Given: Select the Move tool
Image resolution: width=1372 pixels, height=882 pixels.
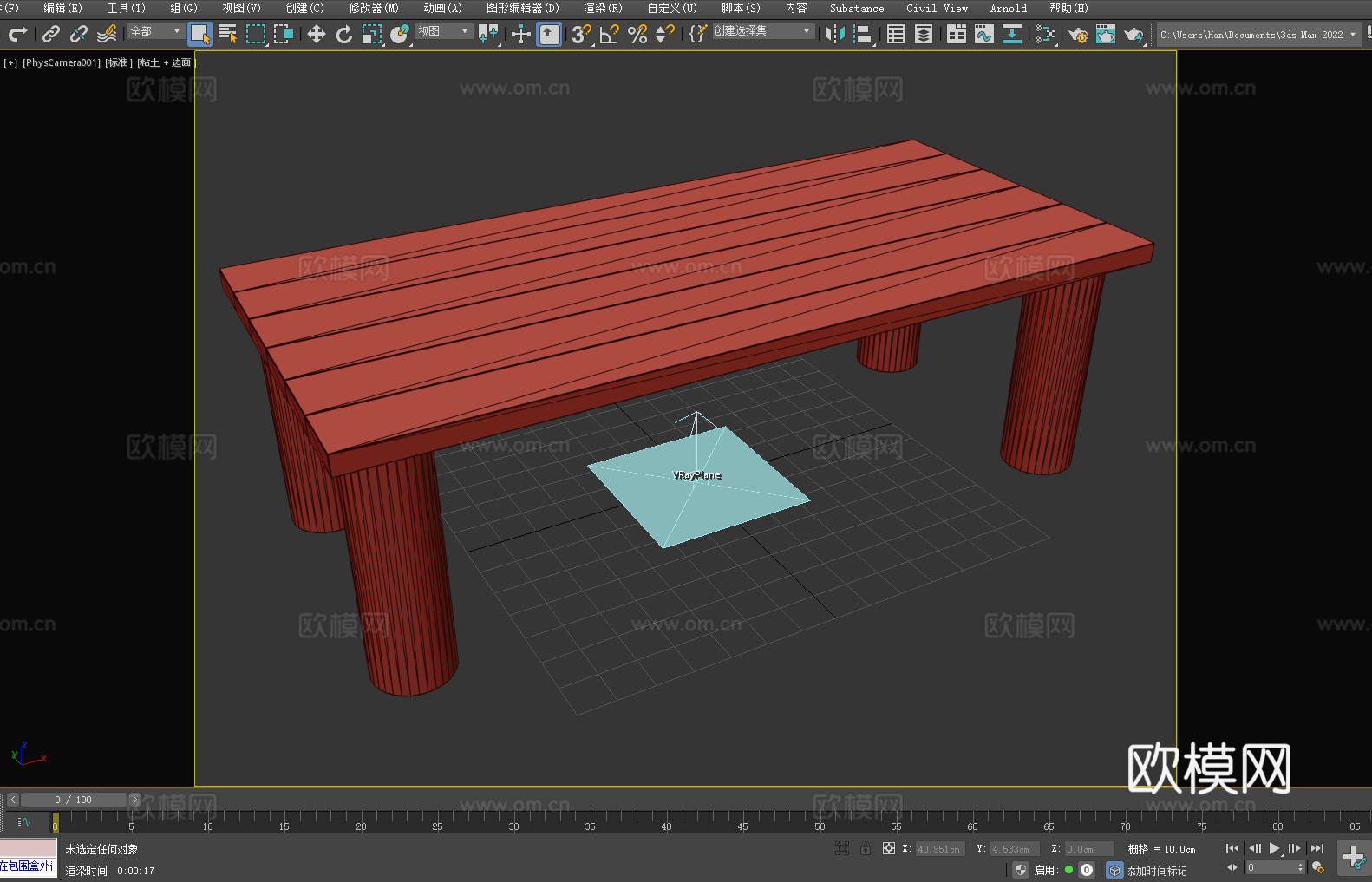Looking at the screenshot, I should click(x=317, y=34).
